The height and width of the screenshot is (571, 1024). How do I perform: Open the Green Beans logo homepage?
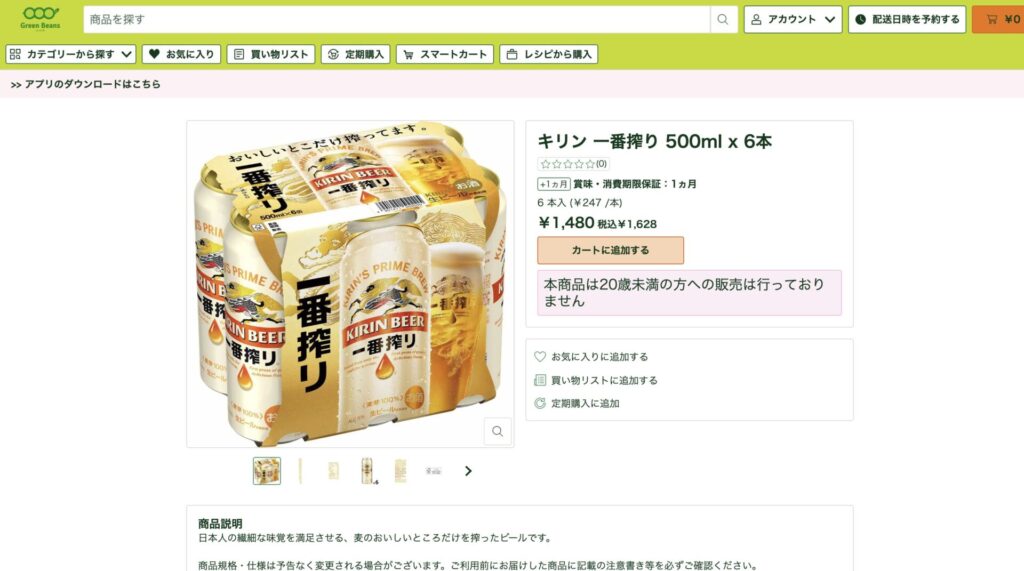click(40, 18)
